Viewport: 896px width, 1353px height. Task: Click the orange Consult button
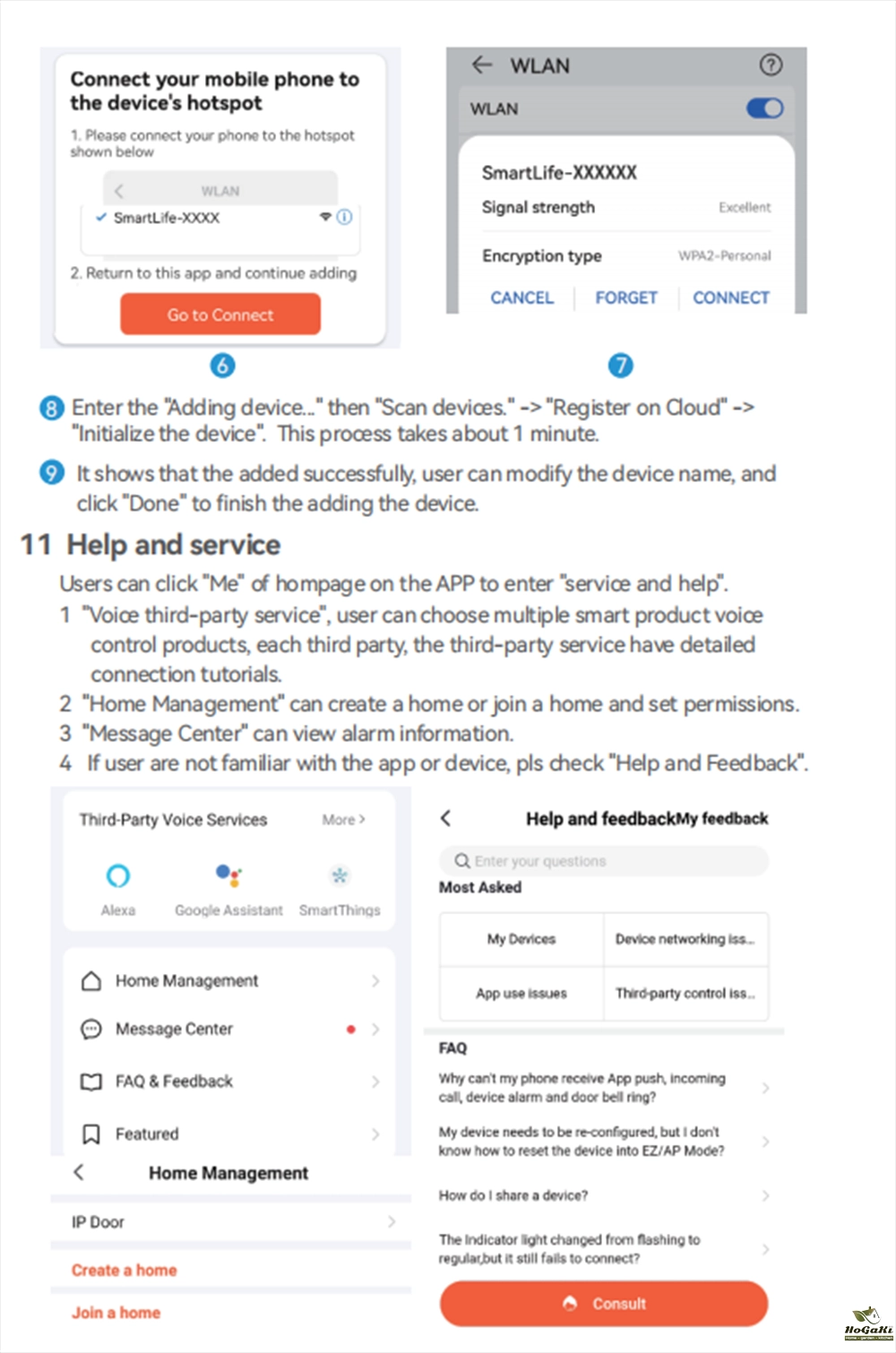pyautogui.click(x=604, y=1304)
